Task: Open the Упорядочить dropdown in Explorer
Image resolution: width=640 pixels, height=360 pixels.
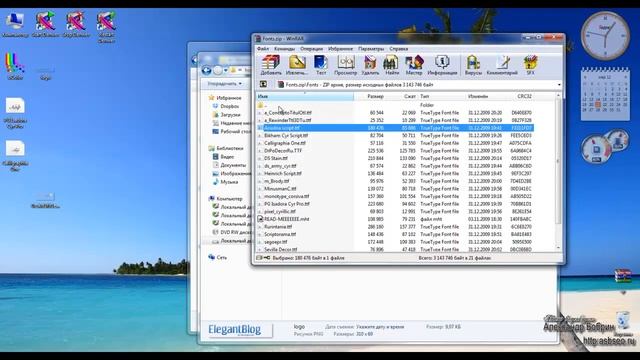Action: click(x=224, y=84)
